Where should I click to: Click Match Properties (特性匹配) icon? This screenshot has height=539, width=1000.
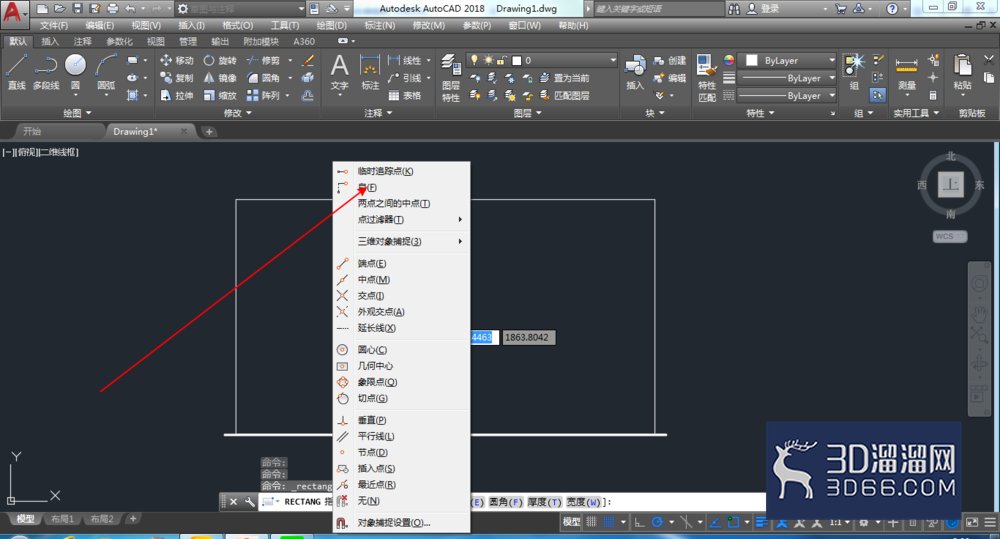tap(707, 78)
